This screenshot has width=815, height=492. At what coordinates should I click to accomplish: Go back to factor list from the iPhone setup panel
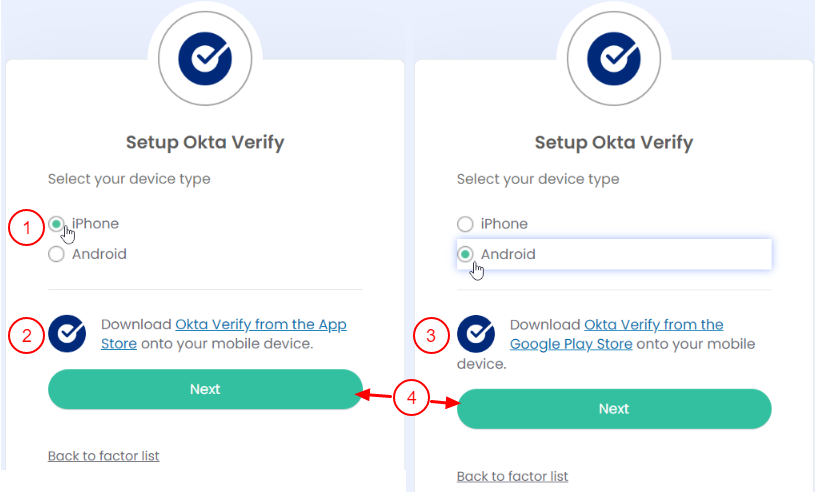point(103,456)
